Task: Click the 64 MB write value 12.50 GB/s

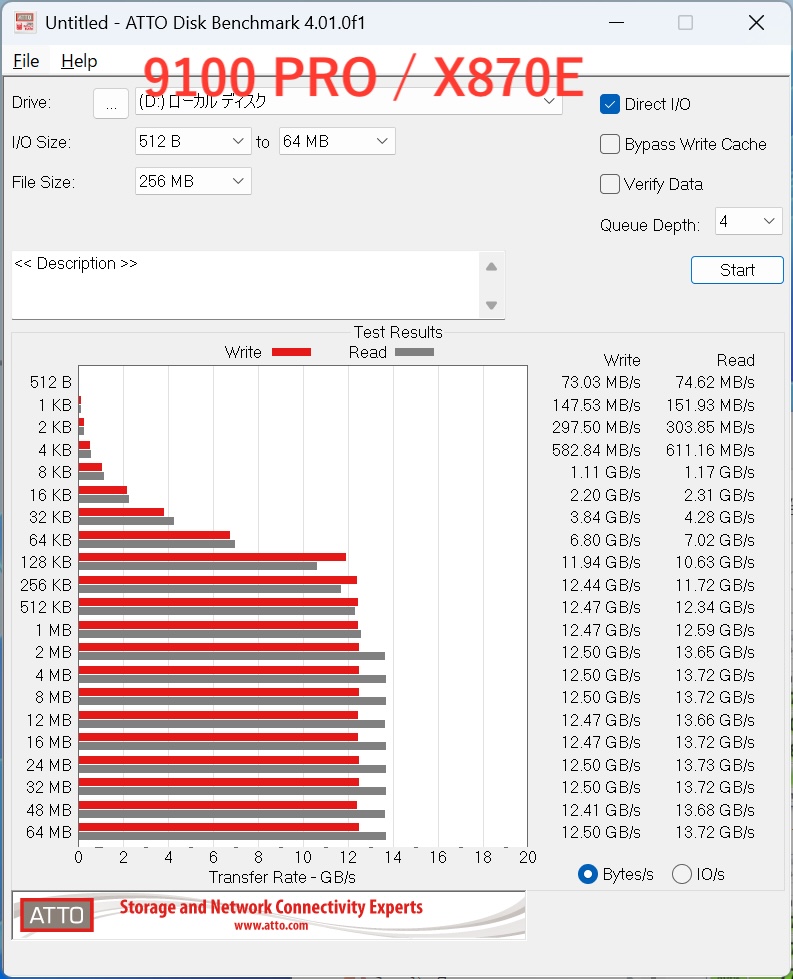Action: point(601,832)
